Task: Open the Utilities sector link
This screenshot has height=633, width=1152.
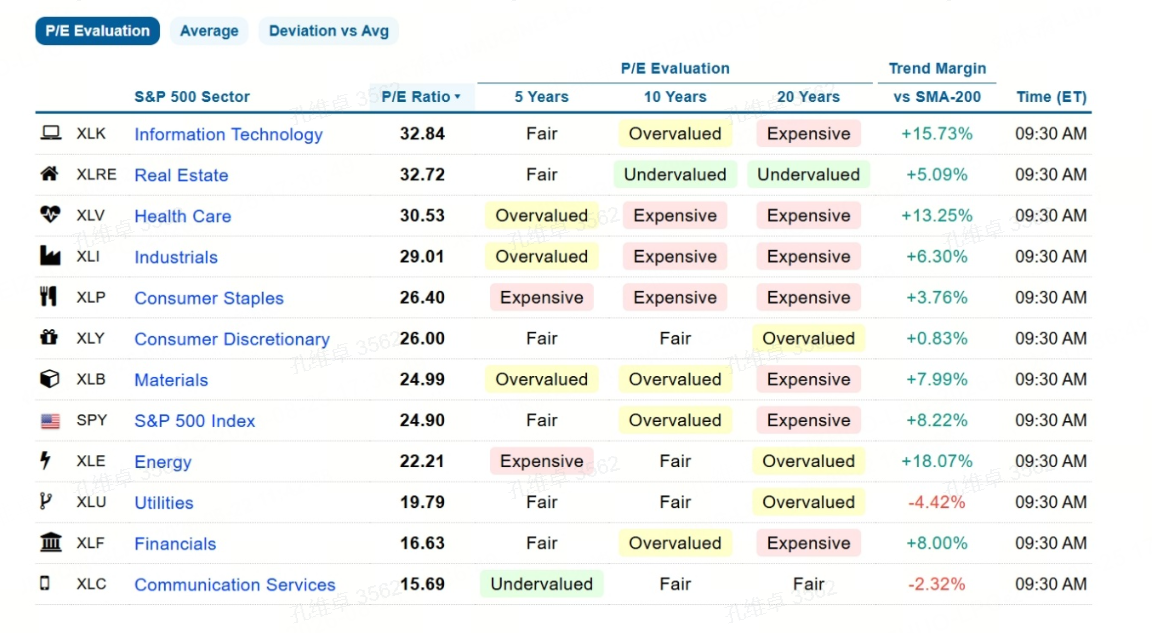Action: (x=164, y=503)
